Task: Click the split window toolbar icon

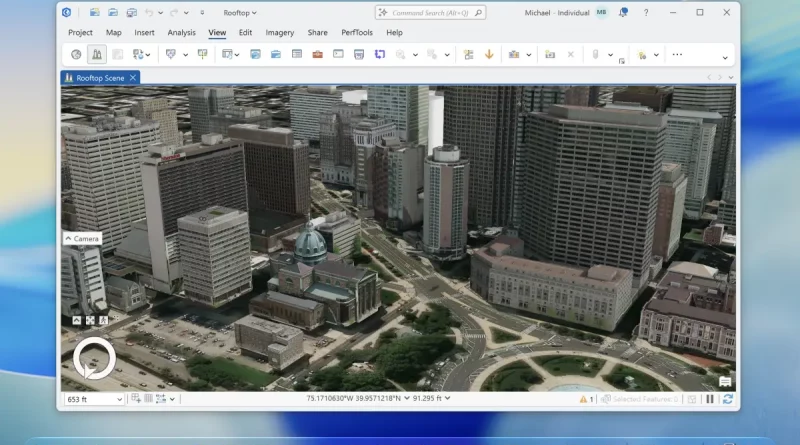Action: (x=203, y=55)
